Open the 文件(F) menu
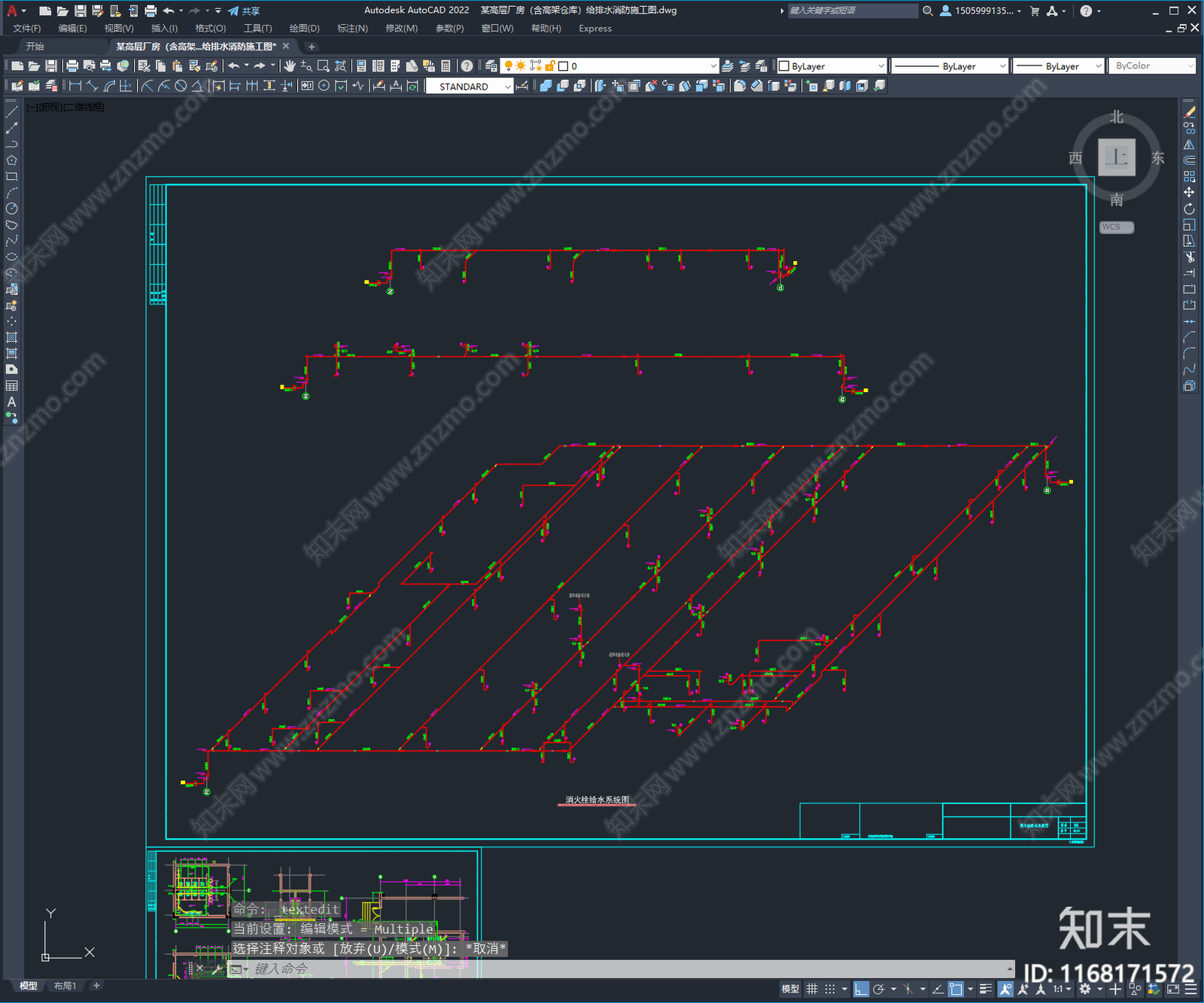This screenshot has width=1204, height=1003. click(x=26, y=29)
